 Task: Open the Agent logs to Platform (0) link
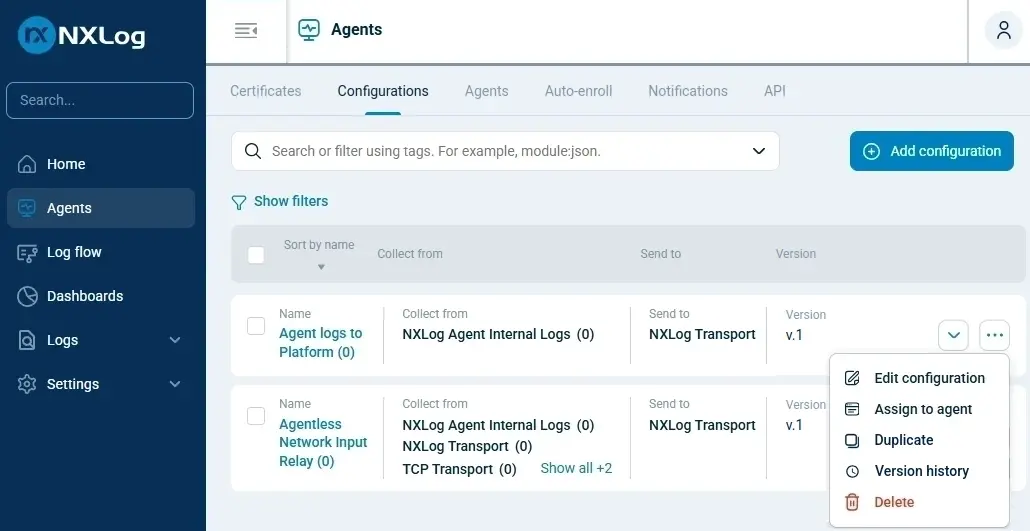321,342
